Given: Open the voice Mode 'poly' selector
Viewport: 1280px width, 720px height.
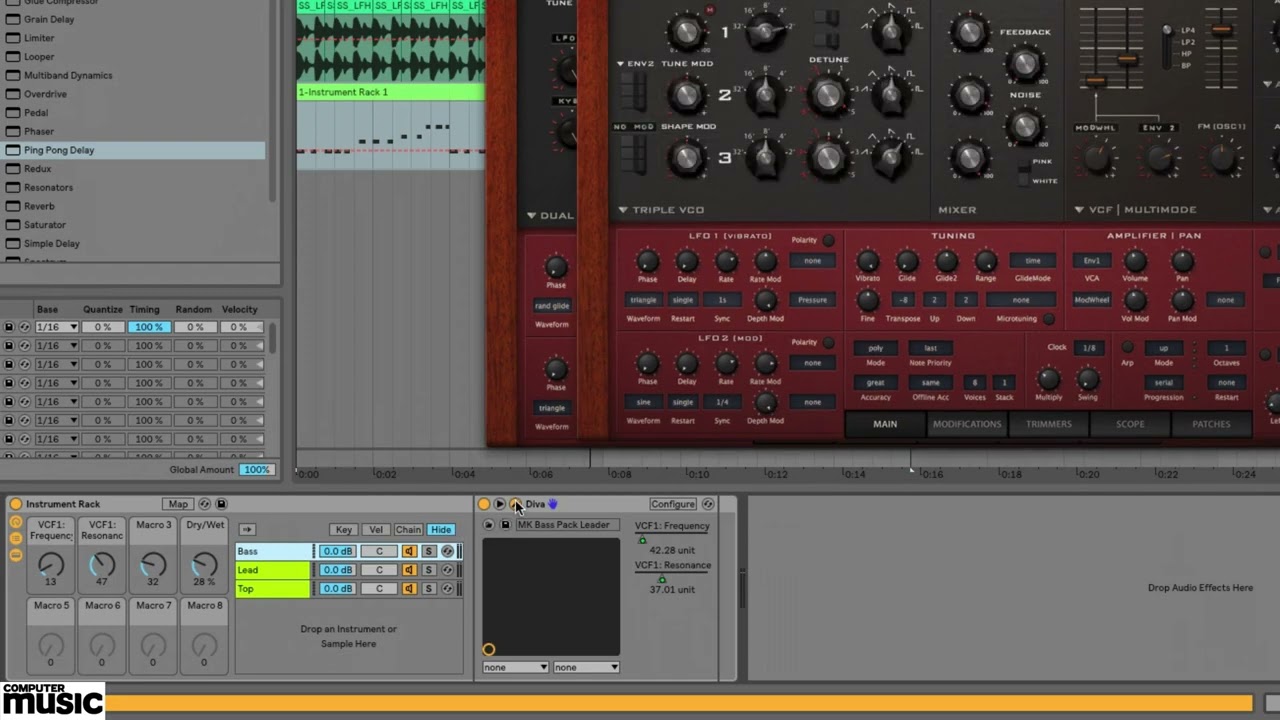Looking at the screenshot, I should [876, 348].
